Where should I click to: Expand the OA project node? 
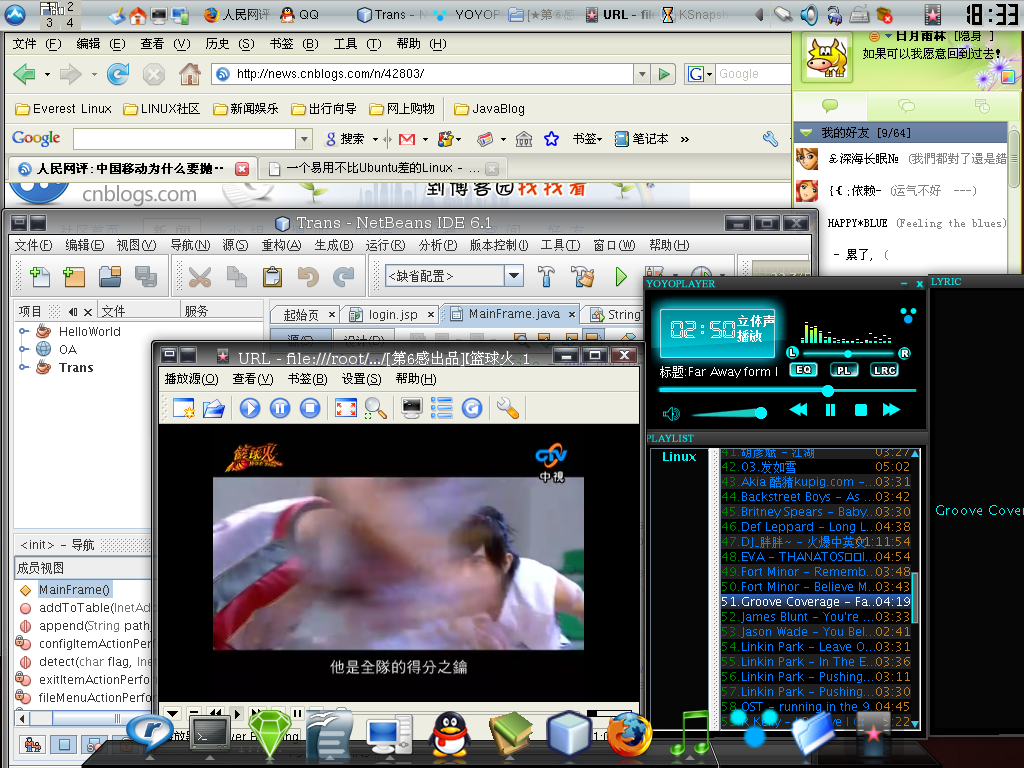point(24,349)
